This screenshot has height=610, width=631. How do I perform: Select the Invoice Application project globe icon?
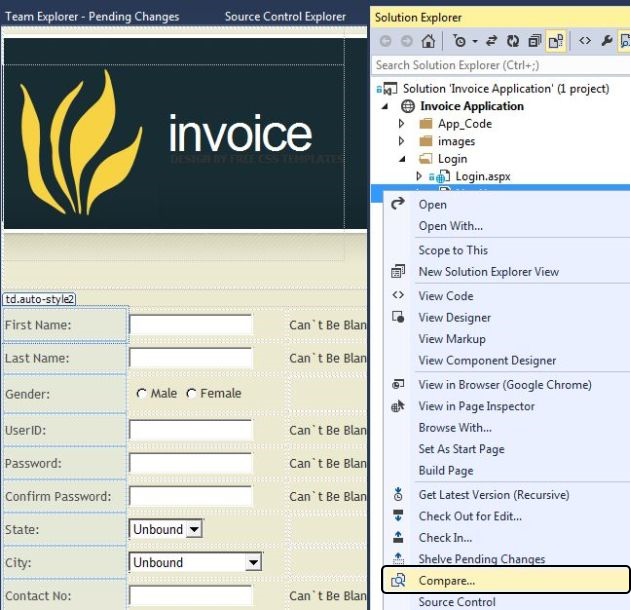(x=407, y=106)
